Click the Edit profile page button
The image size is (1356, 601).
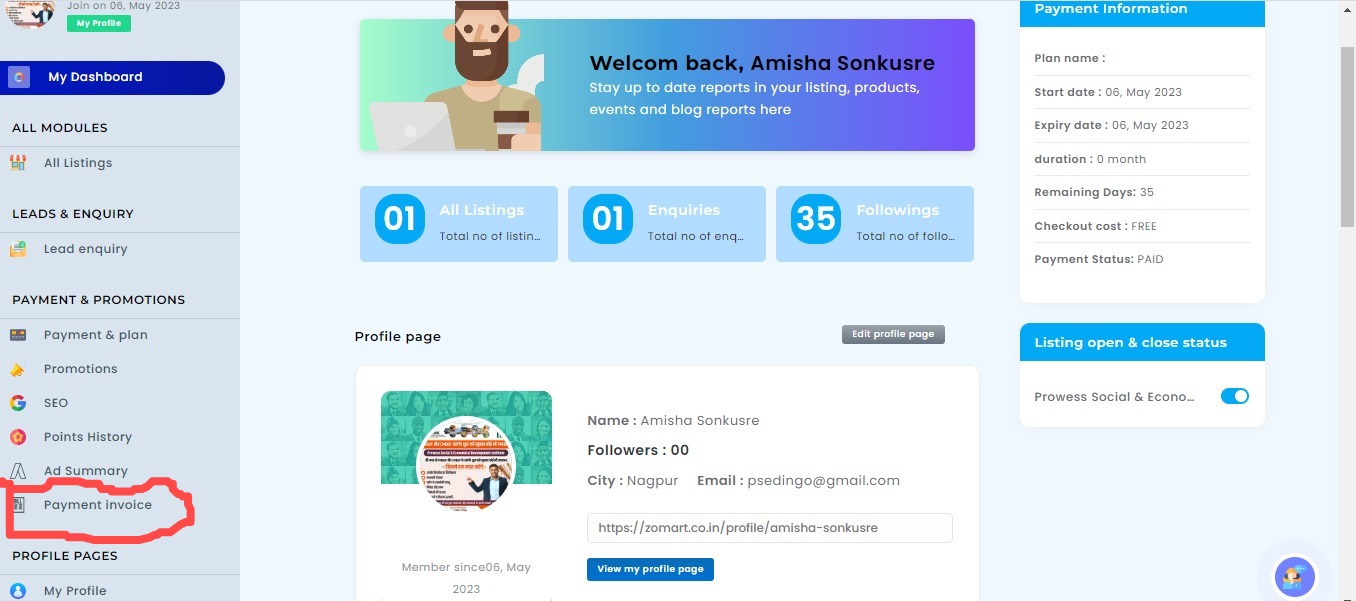(893, 334)
